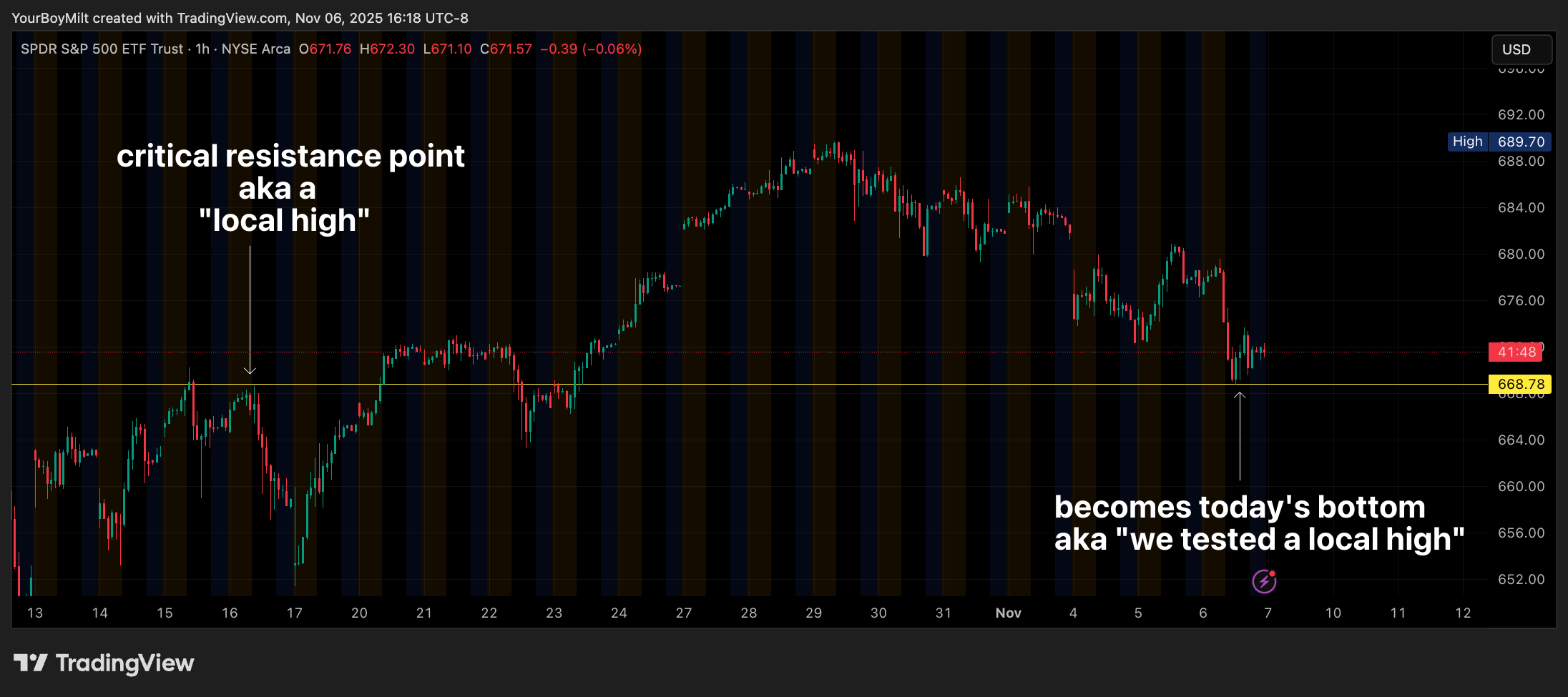Click the 'critical resistance point' annotation text
The height and width of the screenshot is (697, 1568).
point(290,156)
